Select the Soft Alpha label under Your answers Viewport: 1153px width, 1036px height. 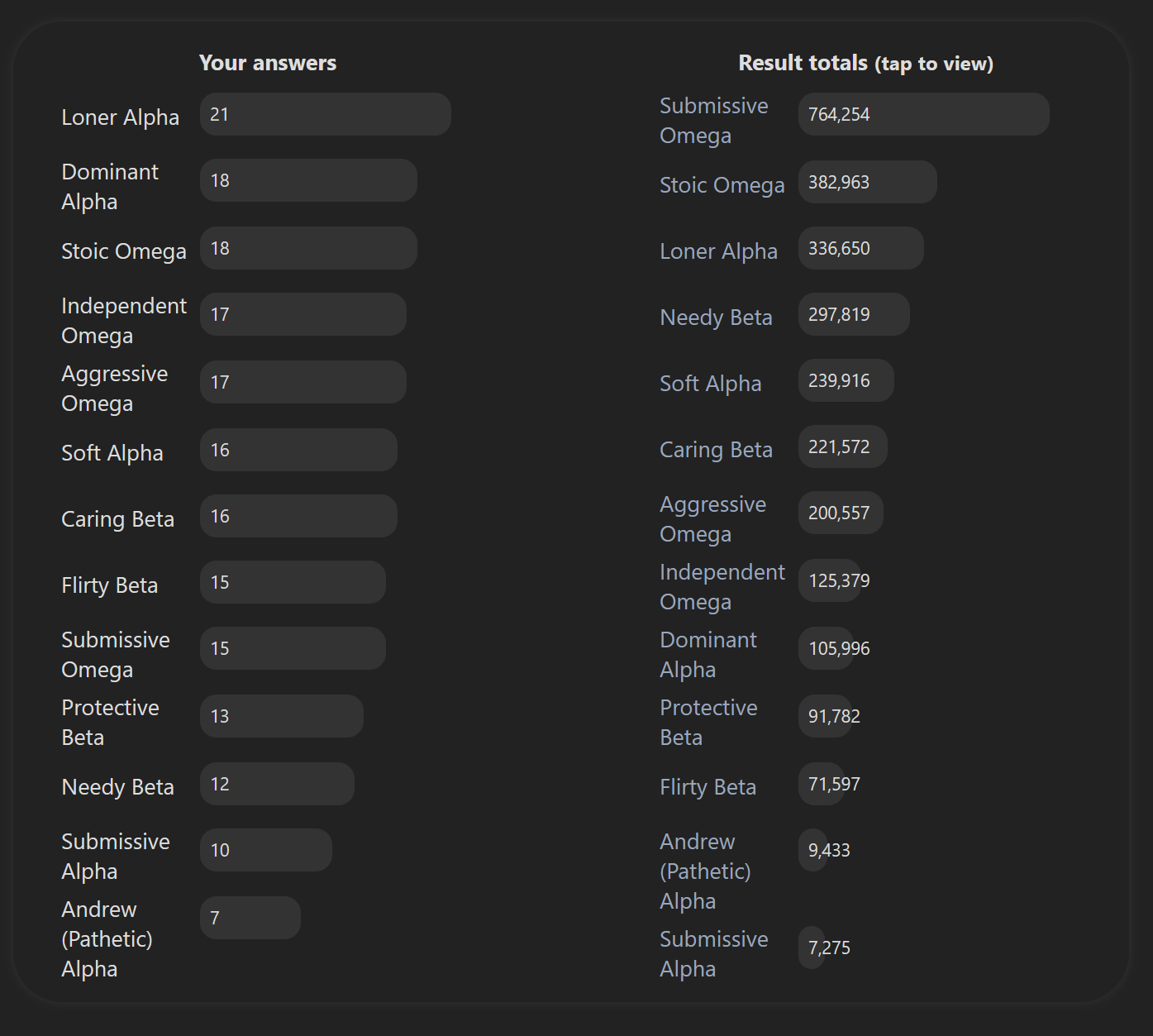pos(112,453)
